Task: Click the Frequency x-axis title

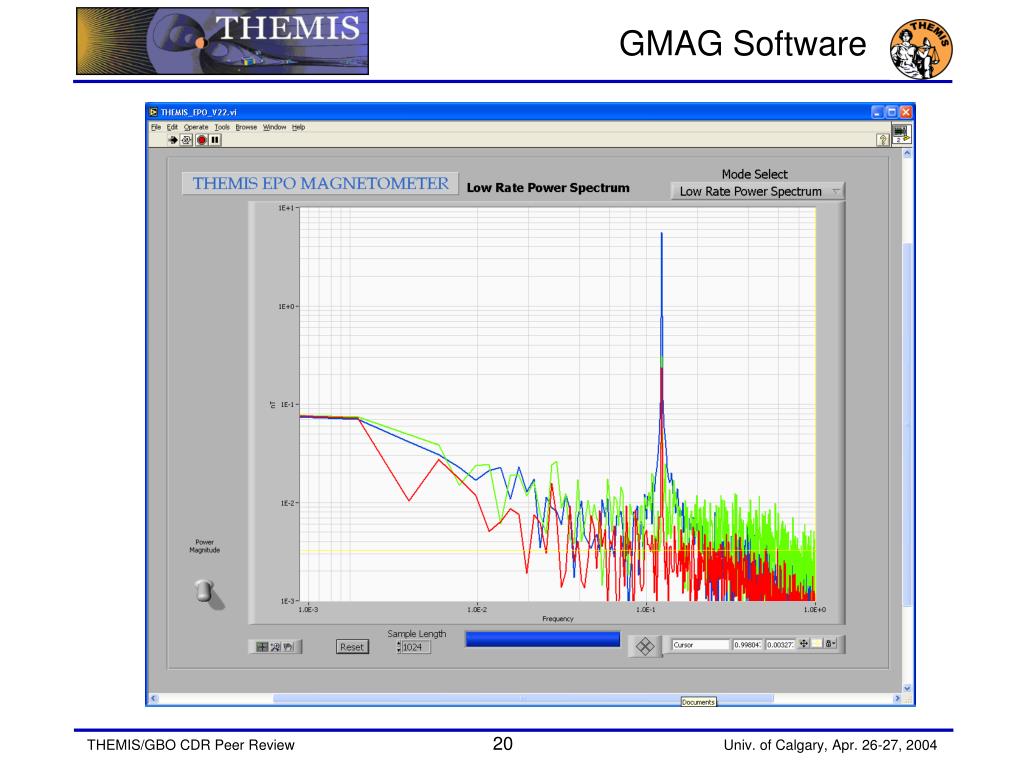Action: coord(558,618)
